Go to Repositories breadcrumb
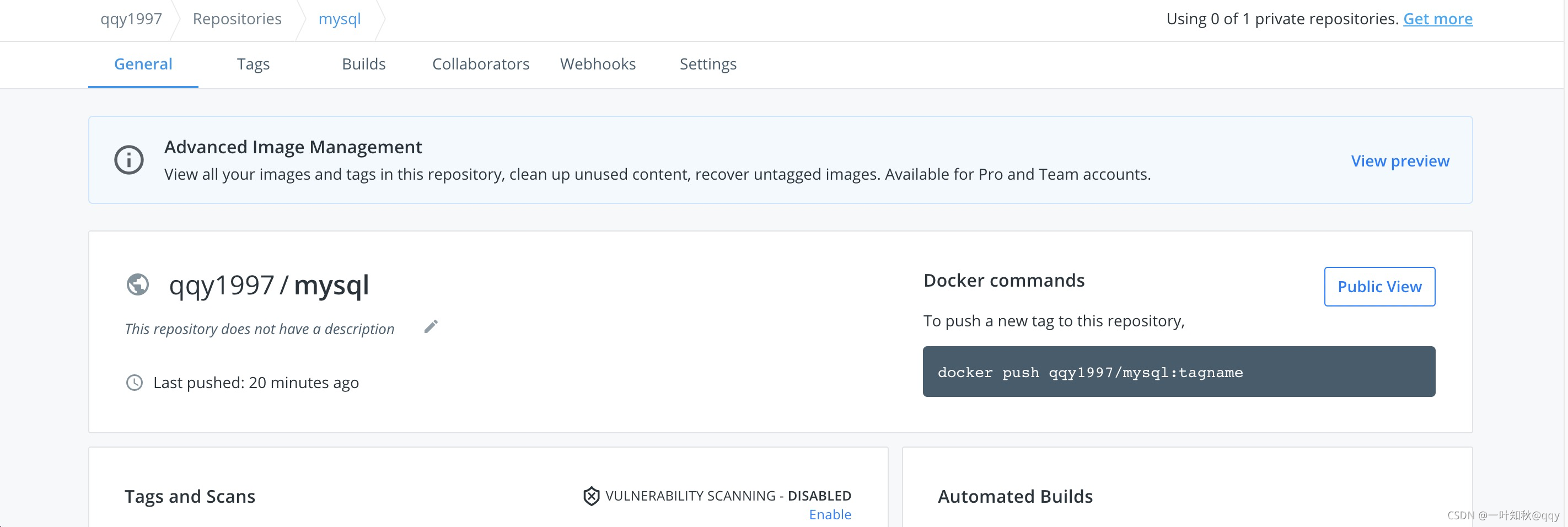Viewport: 1568px width, 527px height. (x=237, y=19)
